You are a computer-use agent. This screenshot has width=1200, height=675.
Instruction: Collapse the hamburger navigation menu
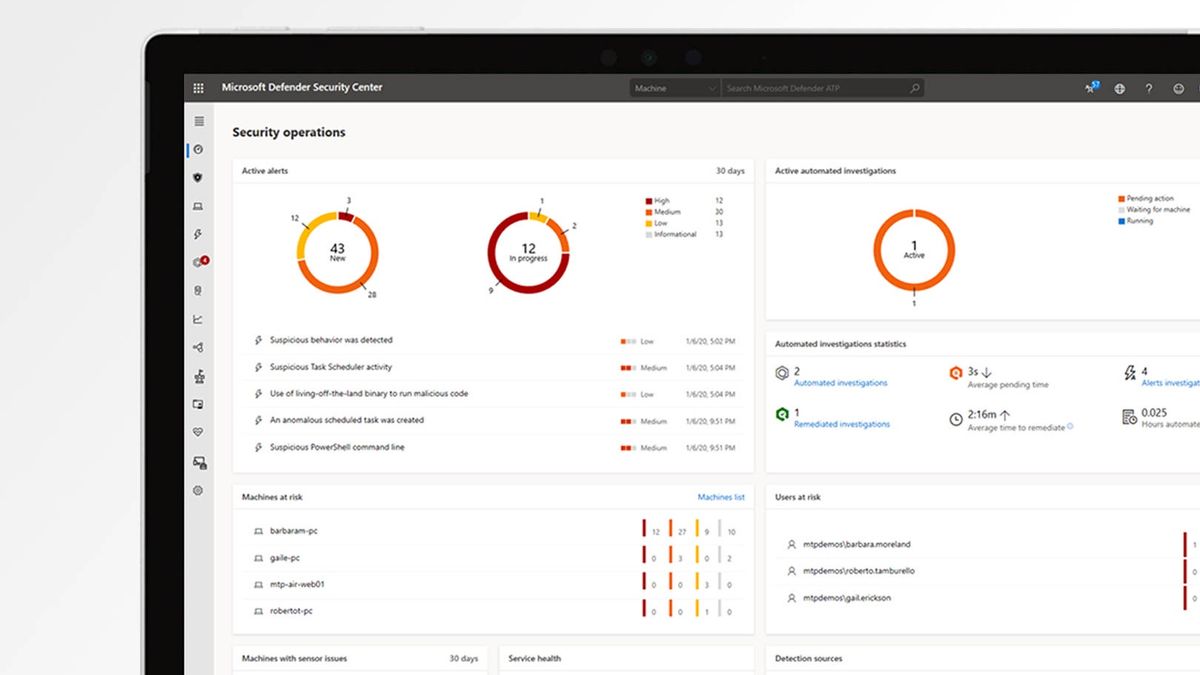[198, 121]
